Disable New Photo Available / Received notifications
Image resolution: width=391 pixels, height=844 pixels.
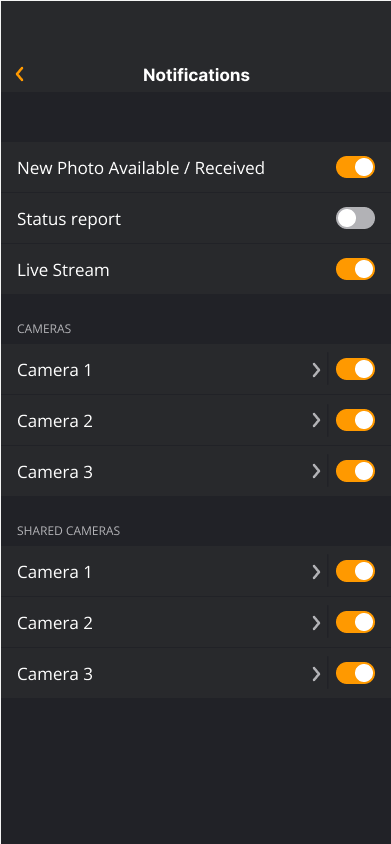click(x=355, y=167)
